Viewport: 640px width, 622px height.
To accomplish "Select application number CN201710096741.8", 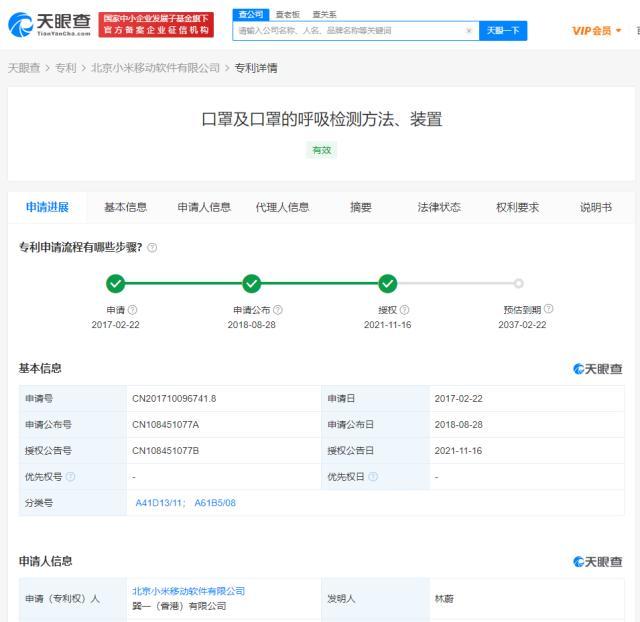I will pyautogui.click(x=174, y=398).
